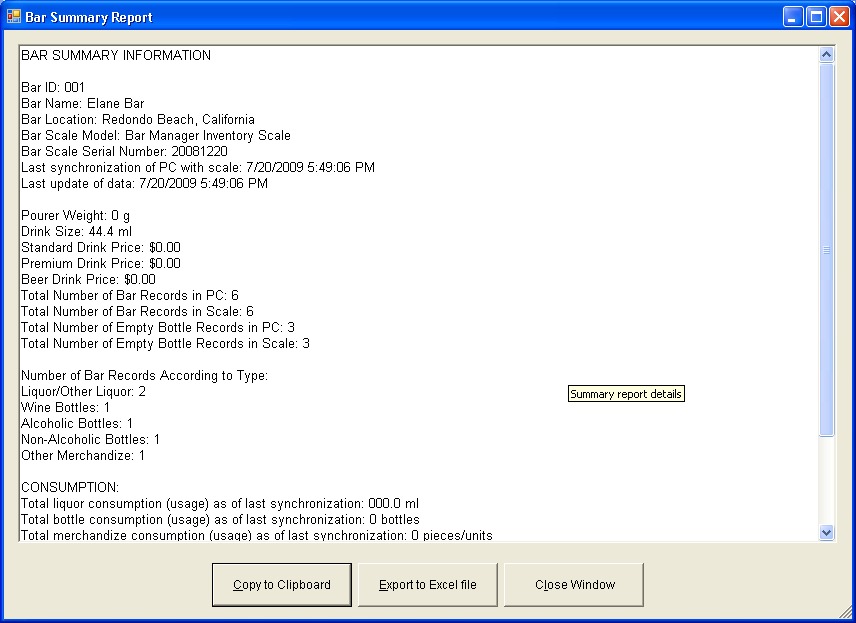Click the scrollbar track below the thumb

[827, 485]
